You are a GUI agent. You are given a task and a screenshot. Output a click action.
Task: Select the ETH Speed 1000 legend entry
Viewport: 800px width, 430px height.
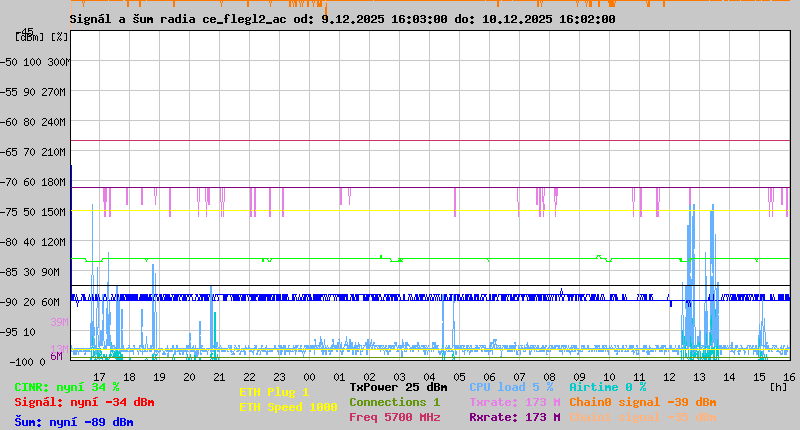click(288, 407)
